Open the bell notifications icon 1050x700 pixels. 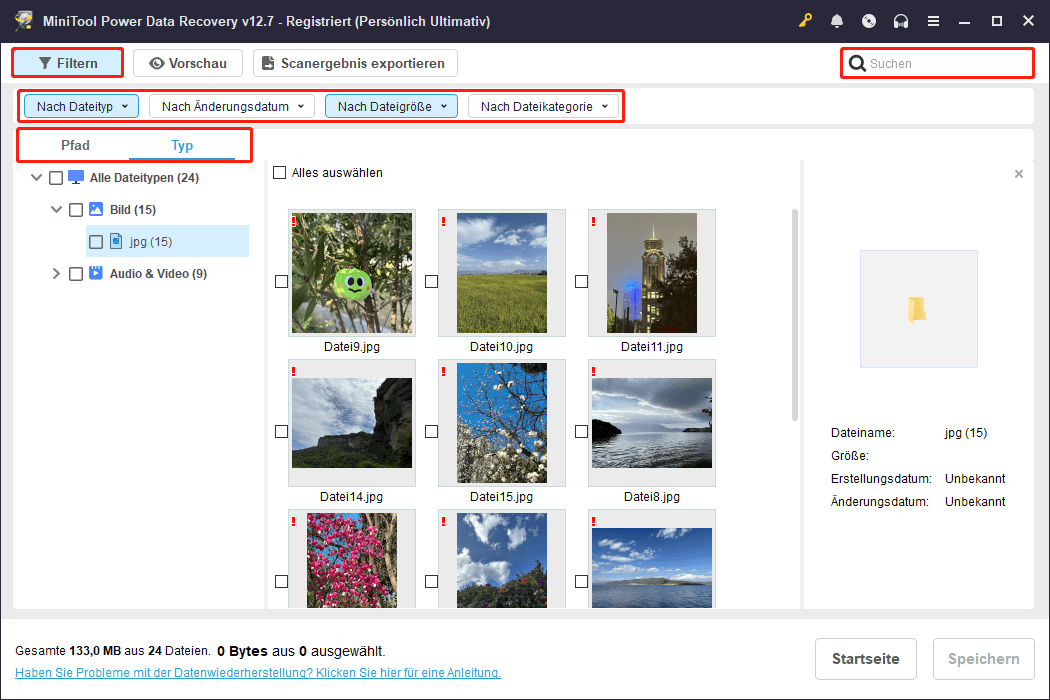click(x=837, y=21)
